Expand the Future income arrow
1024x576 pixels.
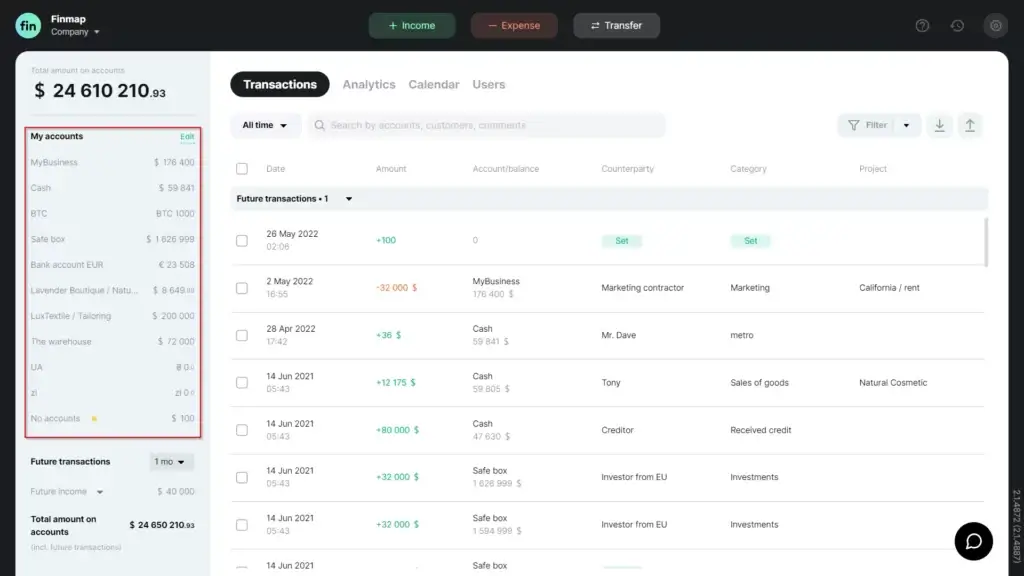coord(99,492)
